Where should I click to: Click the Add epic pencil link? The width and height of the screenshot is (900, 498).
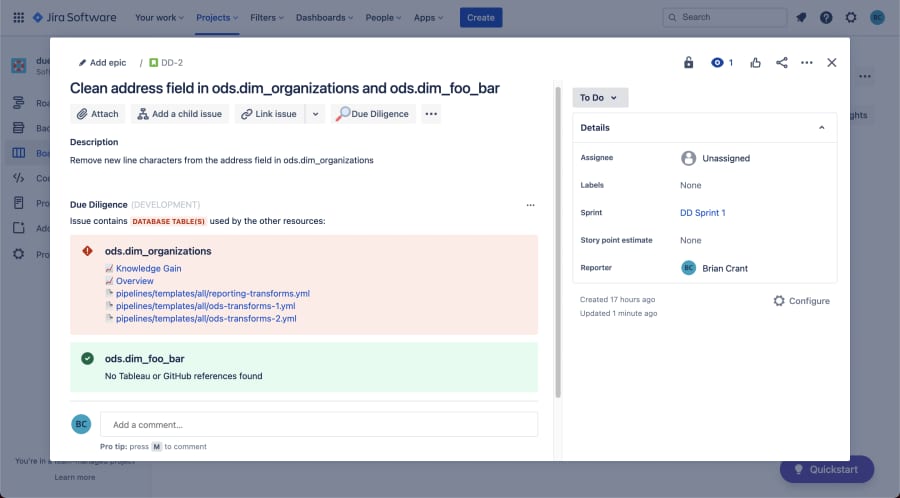pos(102,63)
